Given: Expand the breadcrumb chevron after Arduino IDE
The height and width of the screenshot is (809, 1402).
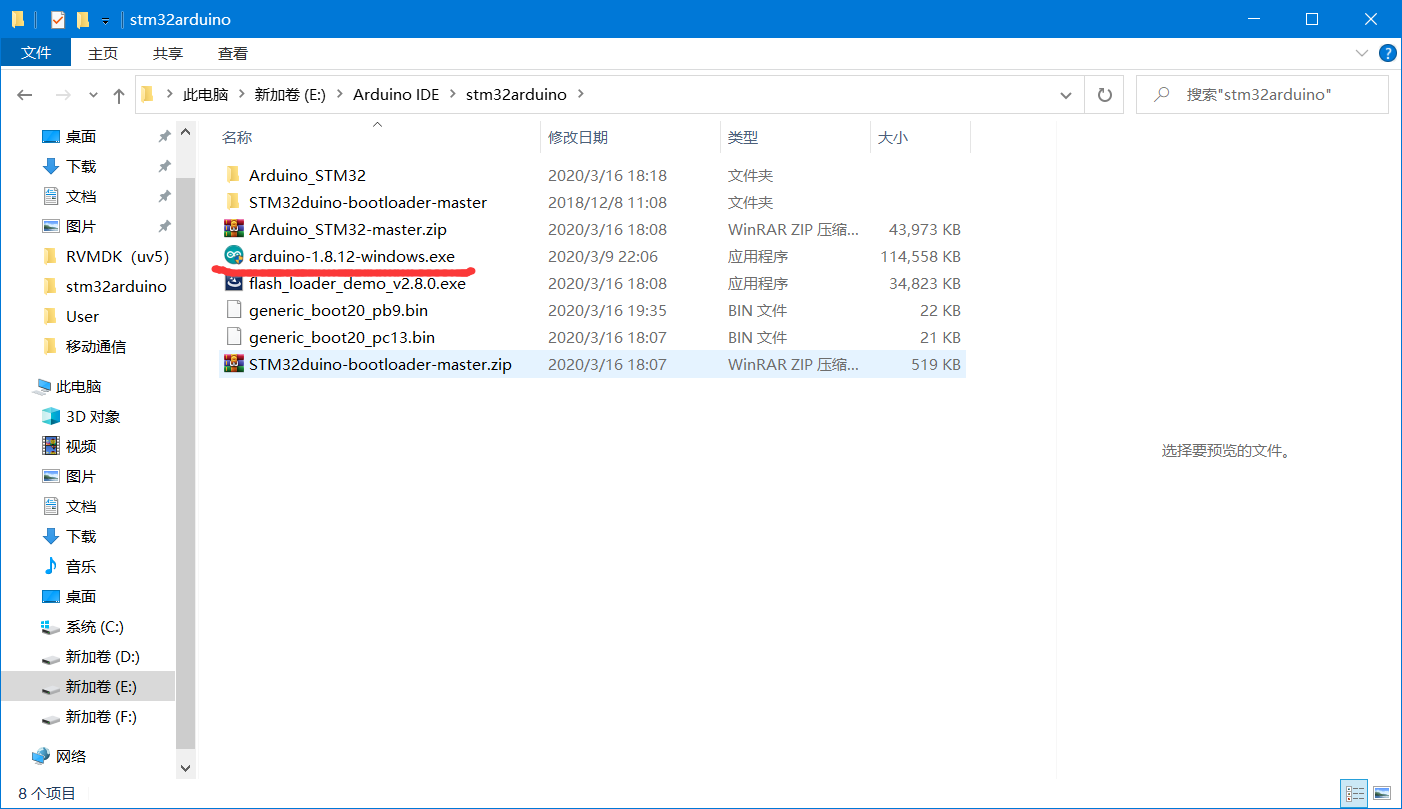Looking at the screenshot, I should click(x=452, y=95).
